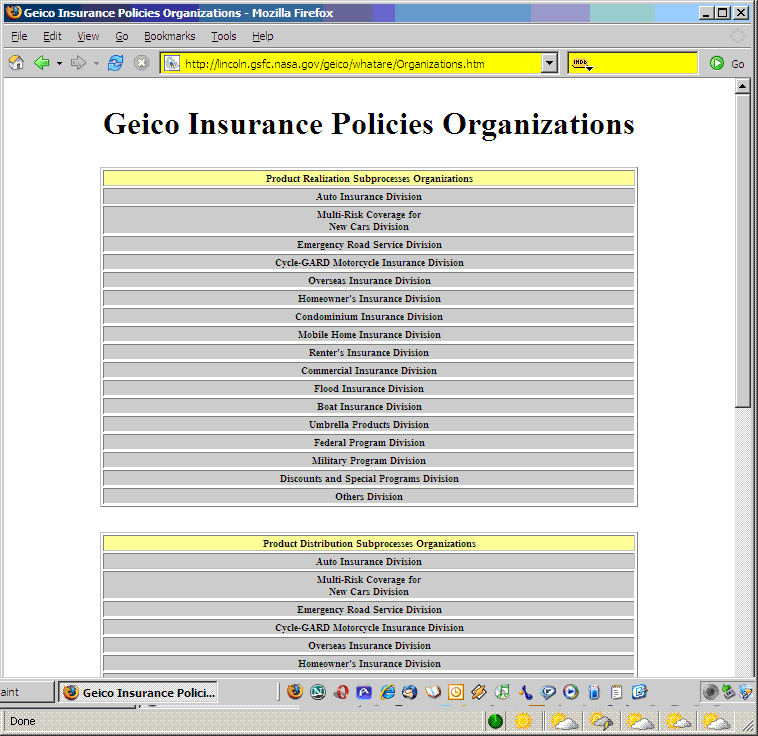Click the Product Distribution Subprocesses Organizations header

[369, 544]
